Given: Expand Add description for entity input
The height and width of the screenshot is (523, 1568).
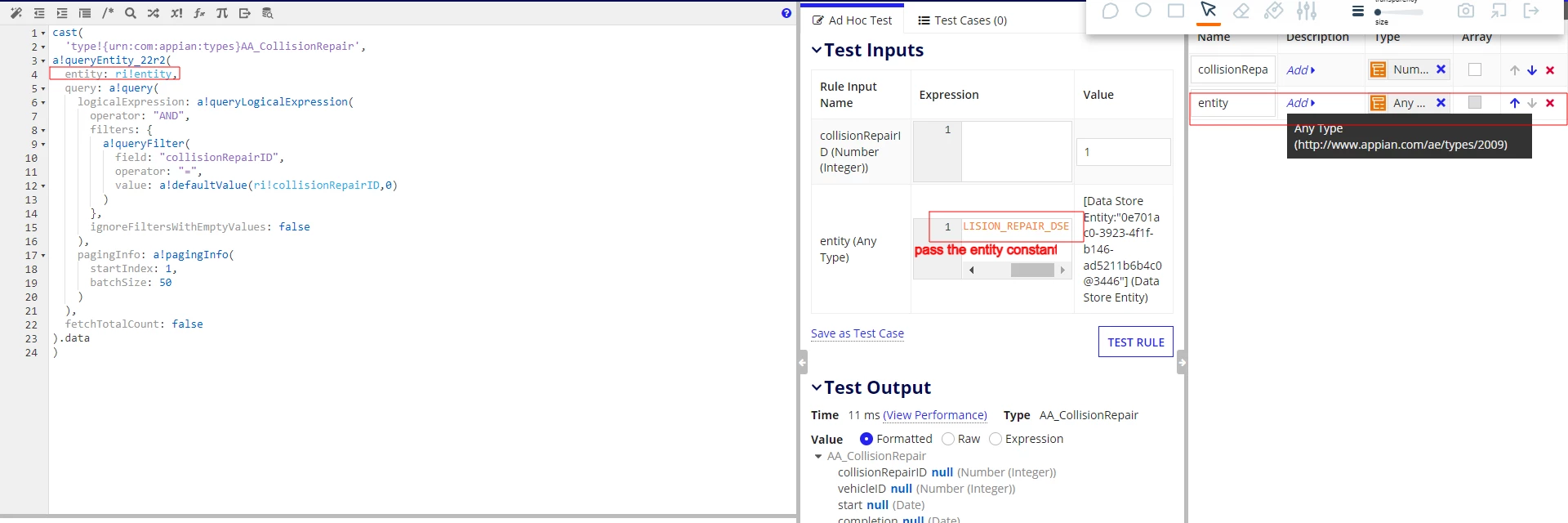Looking at the screenshot, I should (1301, 103).
